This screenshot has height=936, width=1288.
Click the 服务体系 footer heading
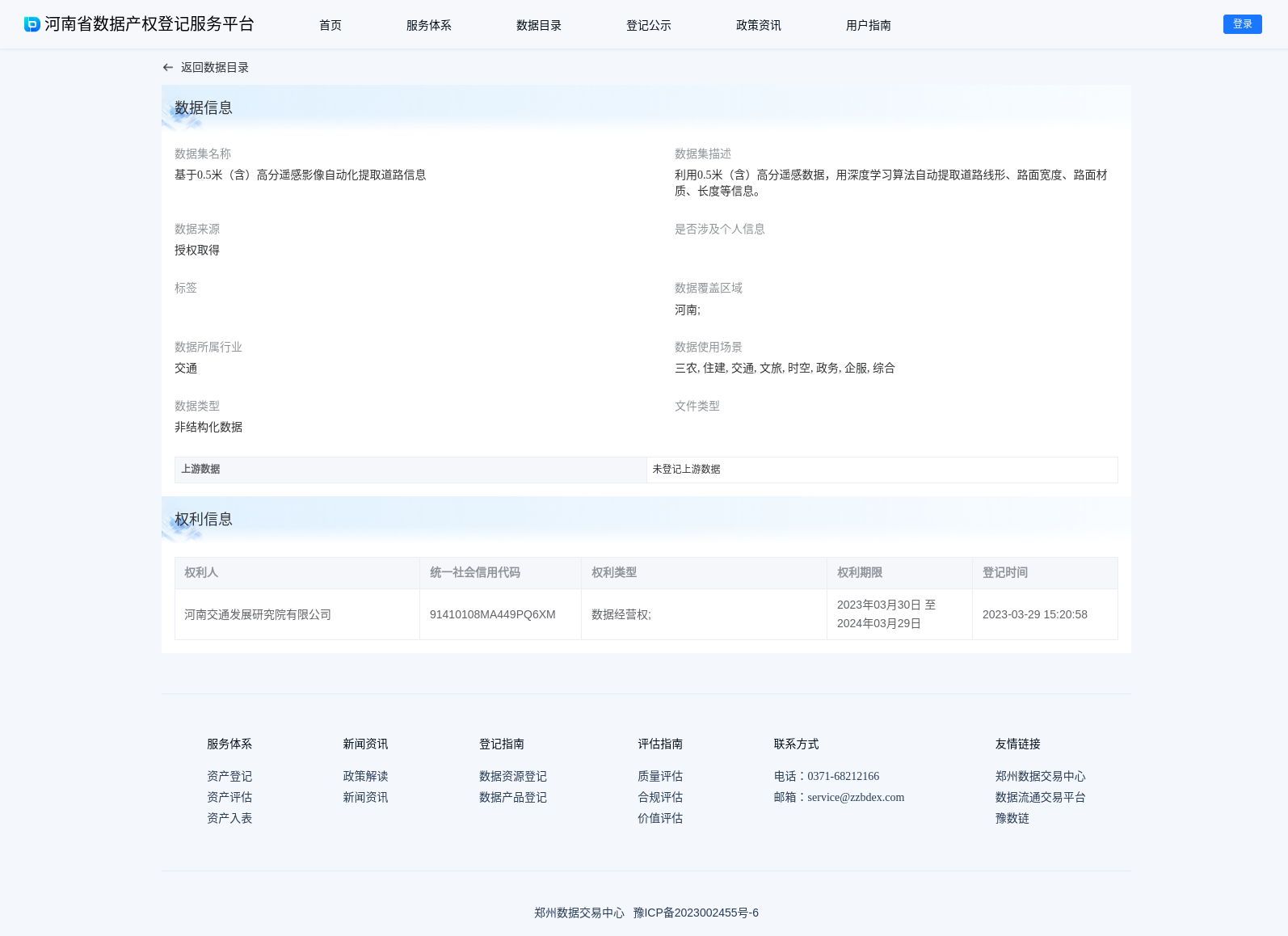229,744
